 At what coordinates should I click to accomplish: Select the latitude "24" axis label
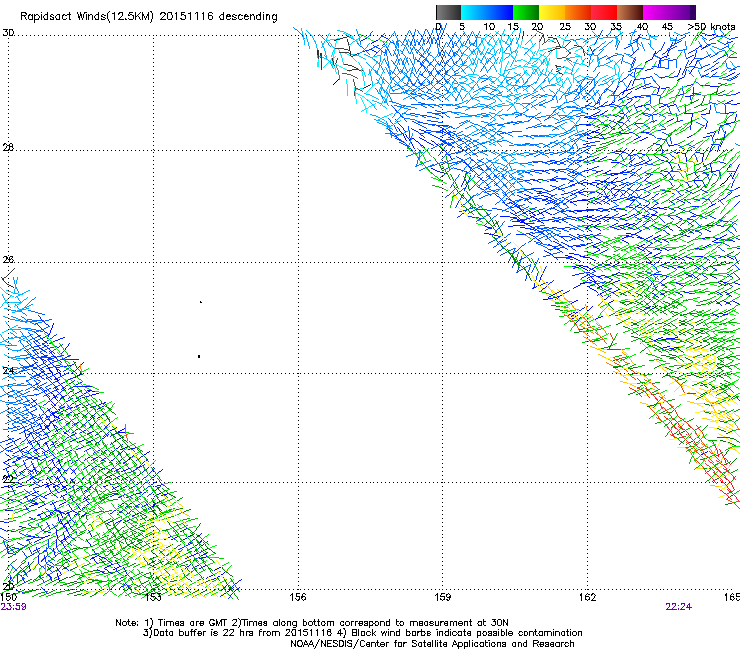8,371
